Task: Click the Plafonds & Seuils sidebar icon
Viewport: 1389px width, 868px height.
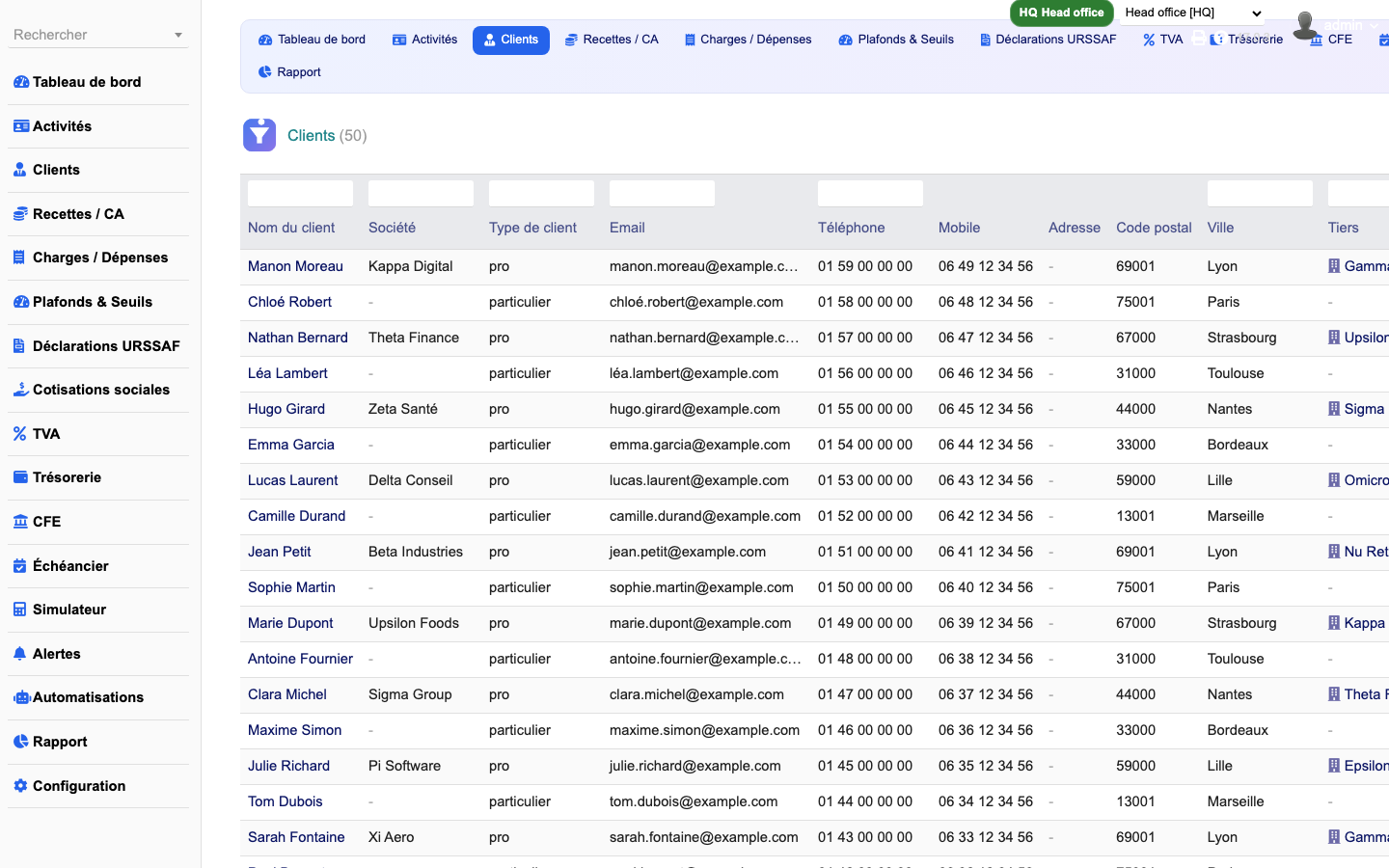Action: tap(20, 302)
